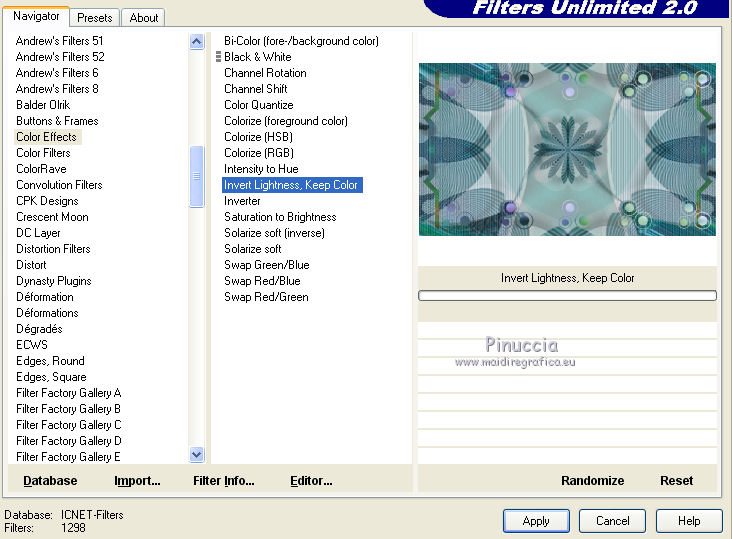
Task: Select CPK Designs category
Action: pos(47,201)
